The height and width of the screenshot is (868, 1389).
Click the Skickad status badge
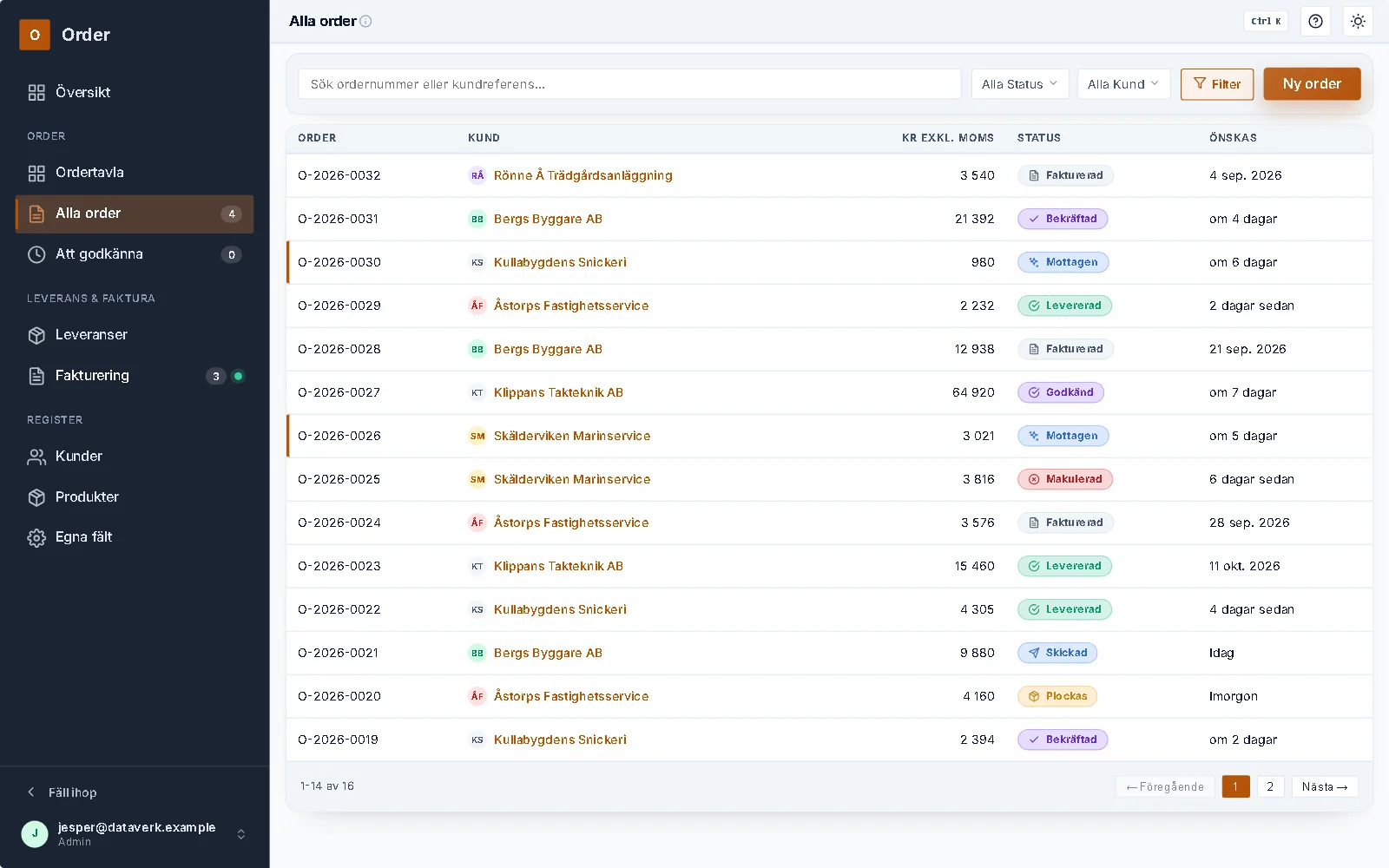click(x=1057, y=653)
